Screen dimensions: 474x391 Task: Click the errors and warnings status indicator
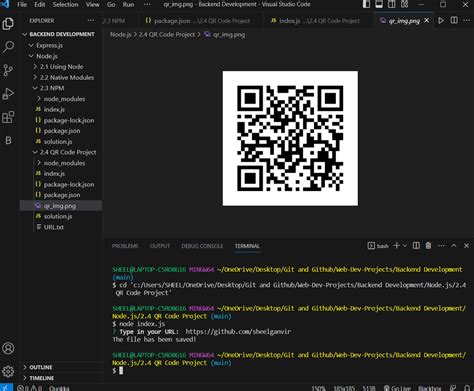click(x=30, y=388)
